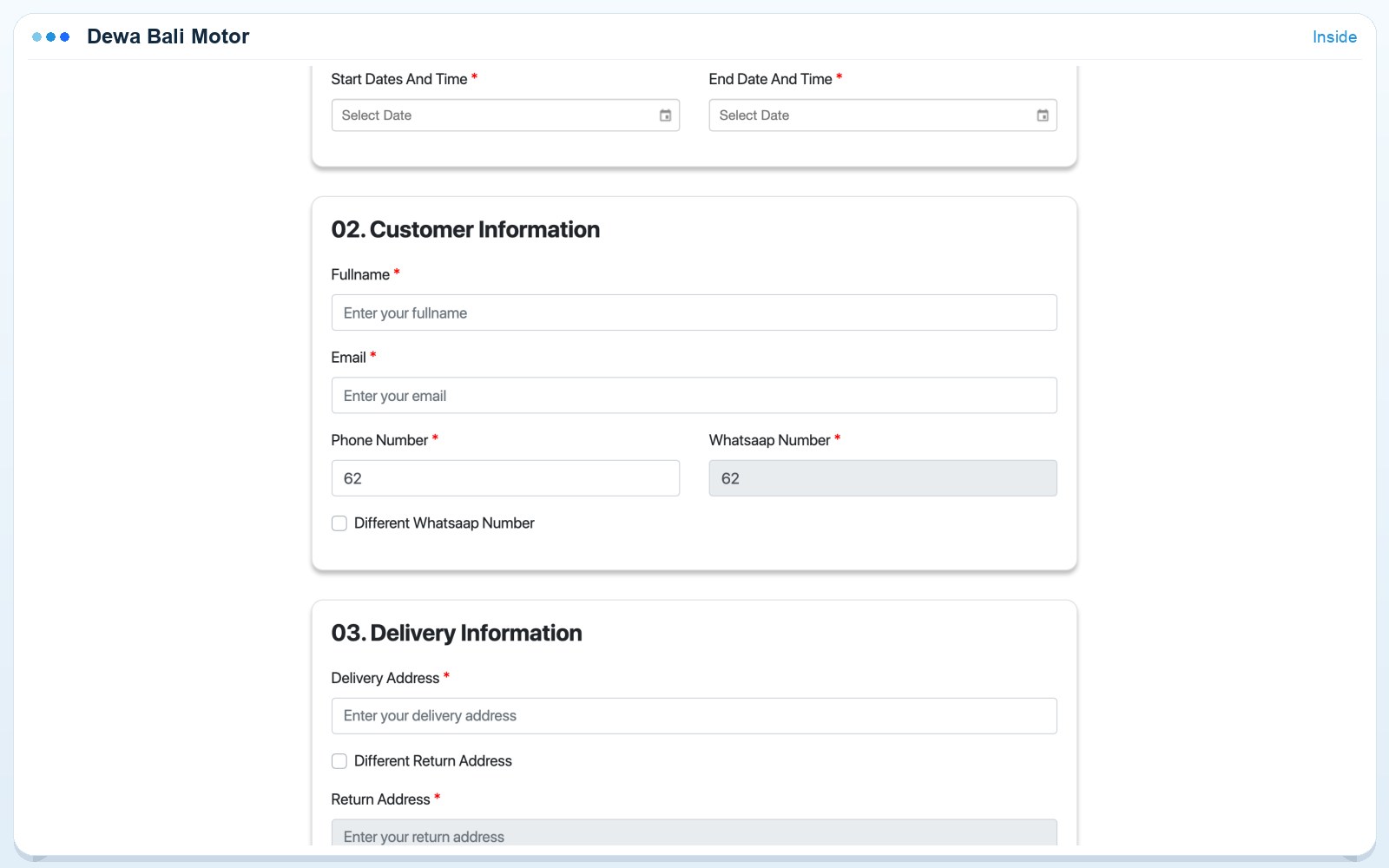Click the 02. Customer Information heading

pos(465,229)
